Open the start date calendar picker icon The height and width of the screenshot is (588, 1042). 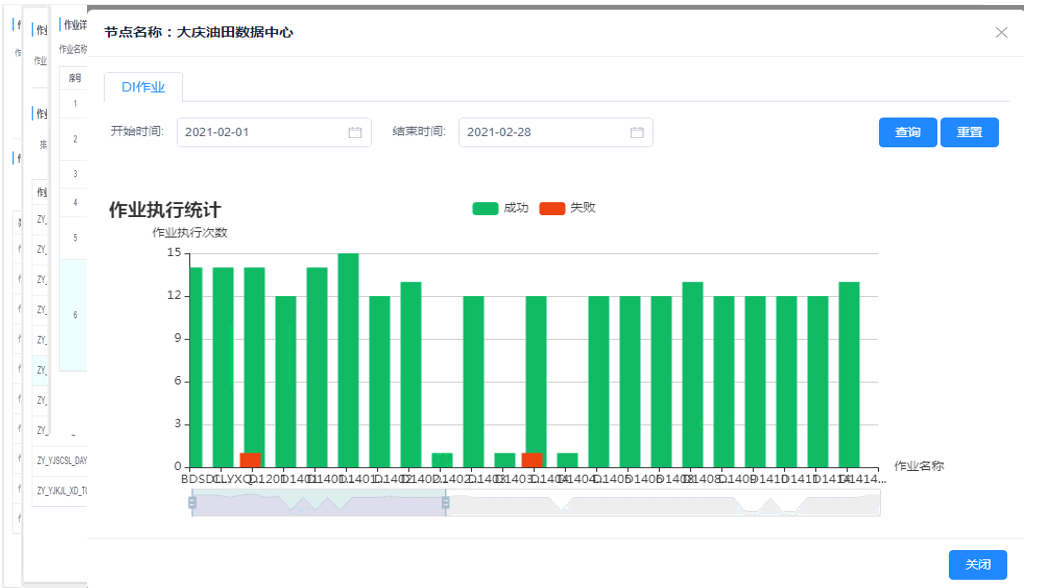click(355, 132)
